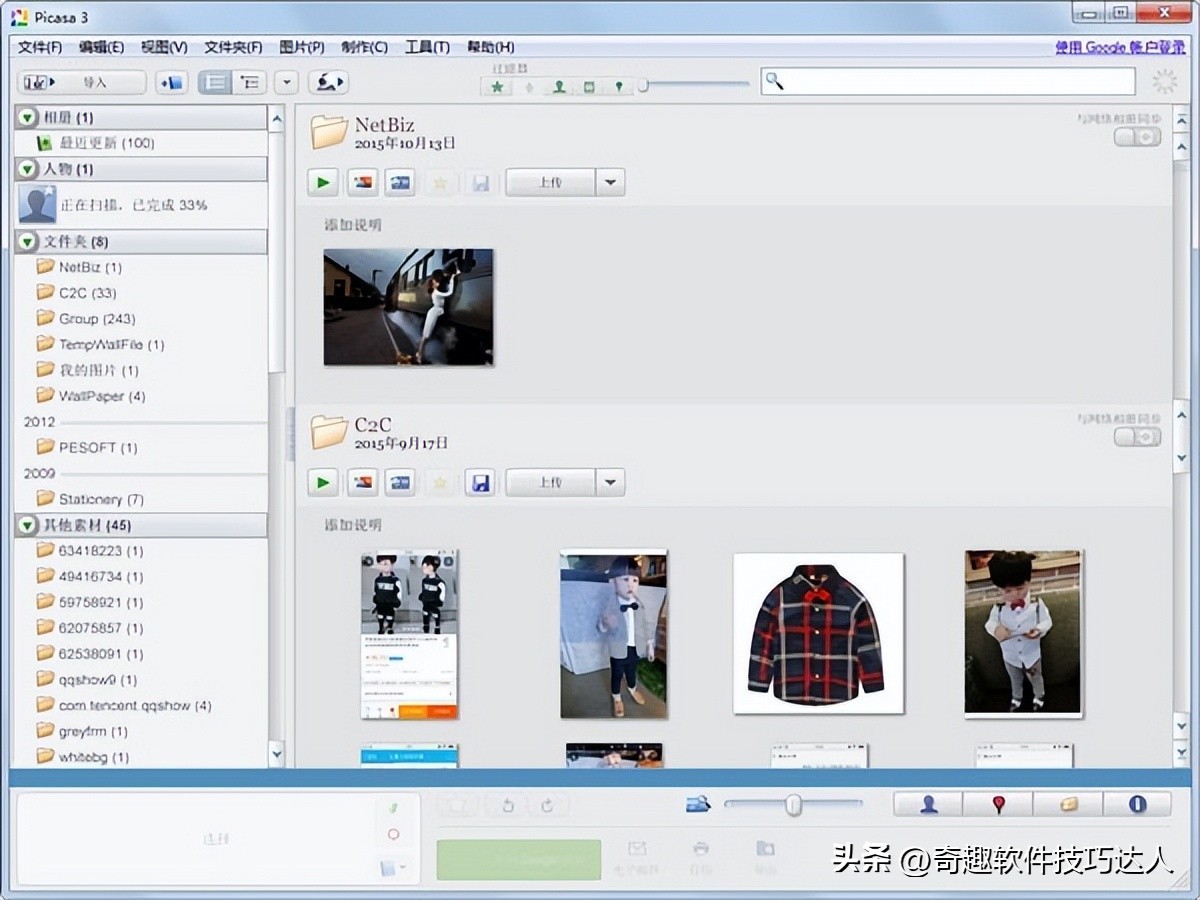Create movie presentation for NetBiz folder
This screenshot has height=900, width=1200.
[x=401, y=183]
